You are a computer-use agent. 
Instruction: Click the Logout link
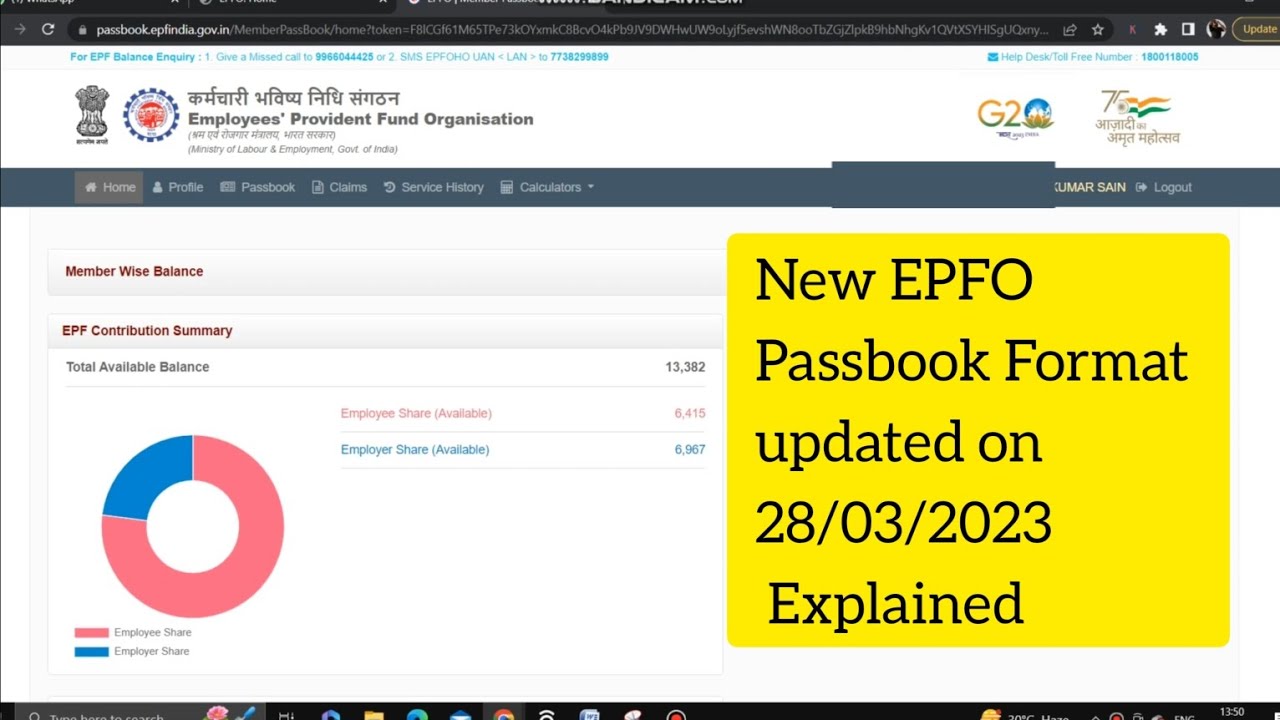tap(1164, 187)
